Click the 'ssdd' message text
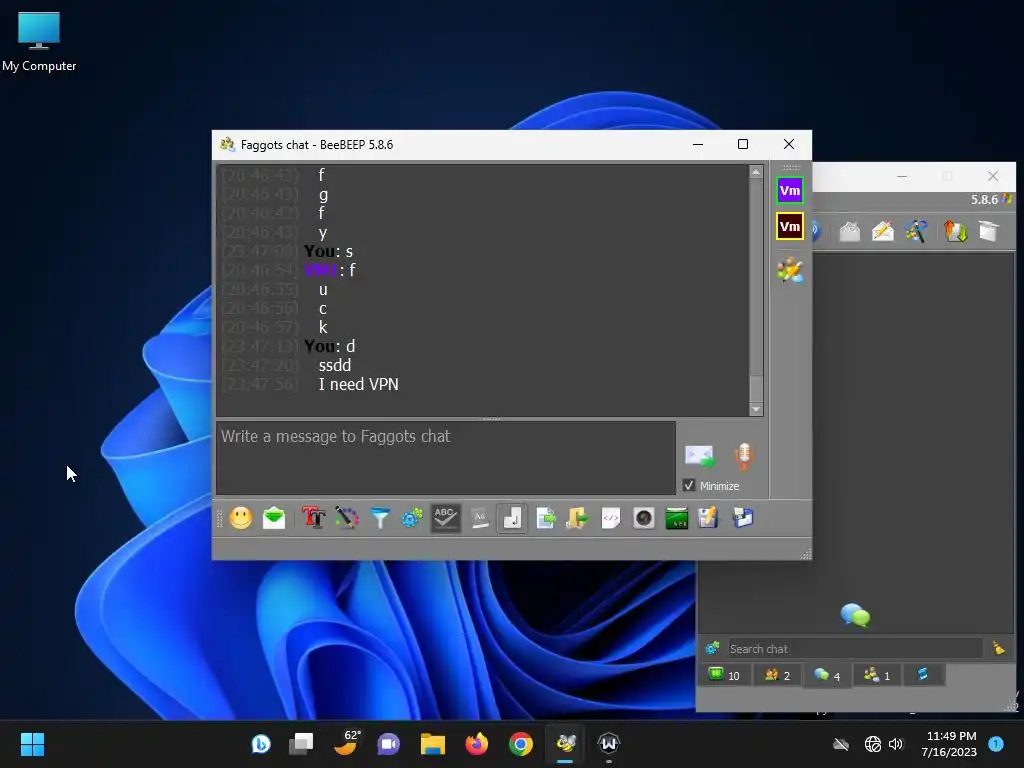The image size is (1024, 768). coord(335,365)
